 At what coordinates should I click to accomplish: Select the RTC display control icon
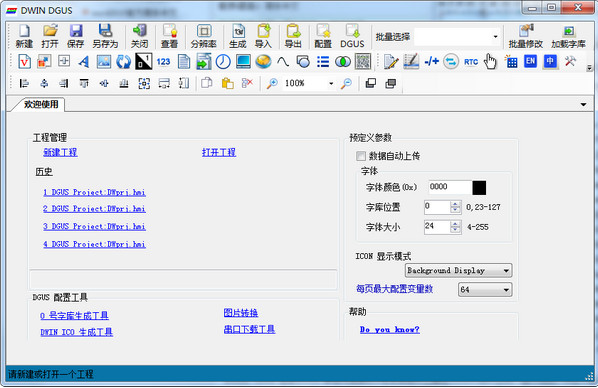[471, 62]
